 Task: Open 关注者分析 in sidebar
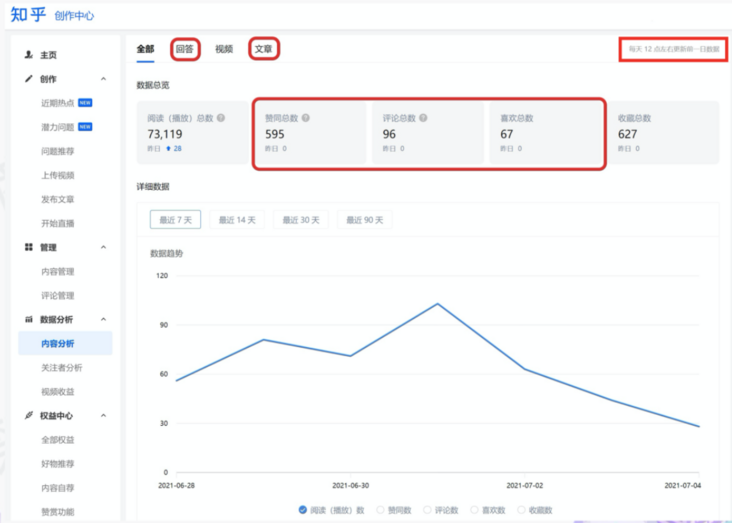click(x=61, y=368)
